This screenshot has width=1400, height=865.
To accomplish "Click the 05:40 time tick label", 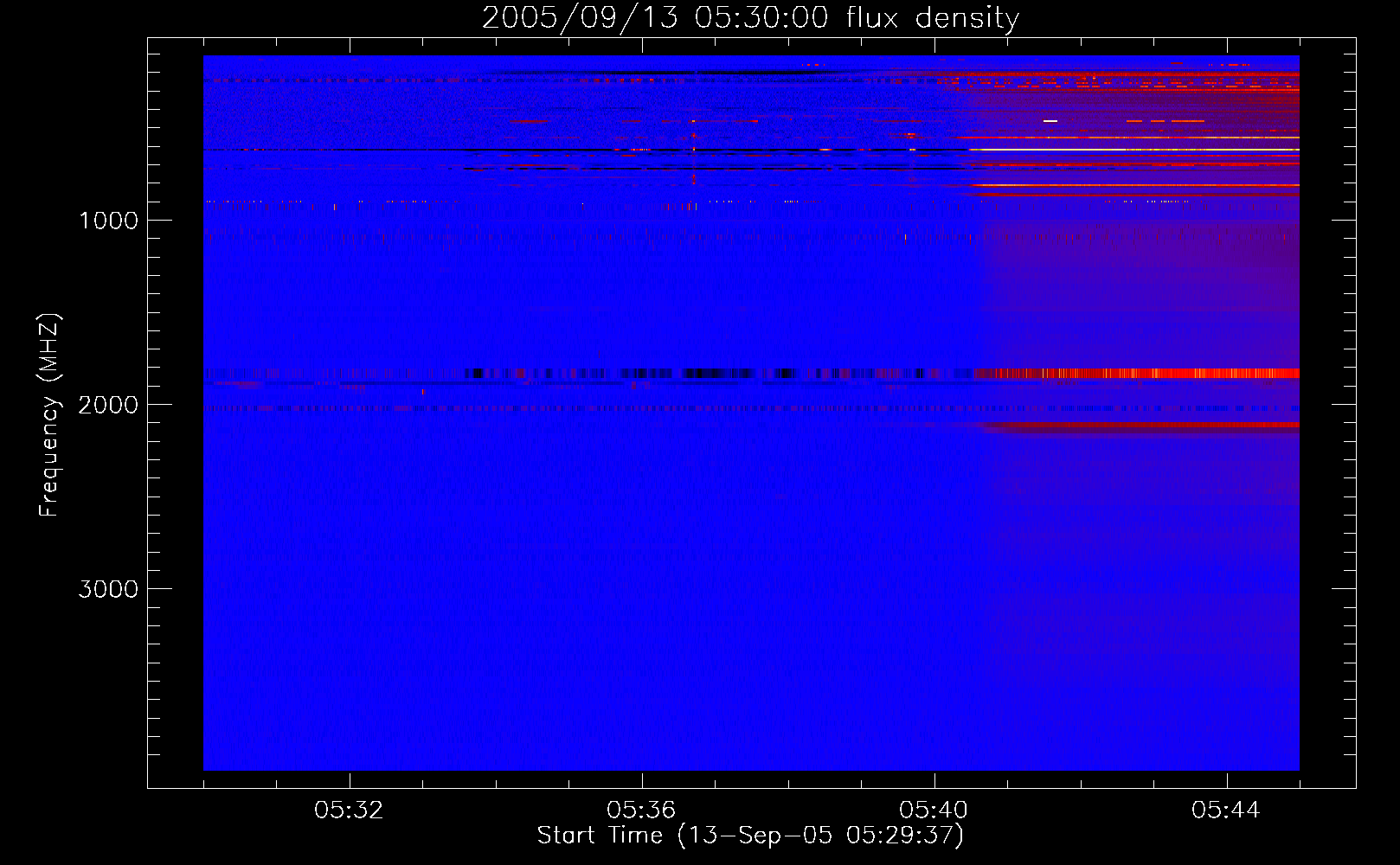I will tap(934, 811).
